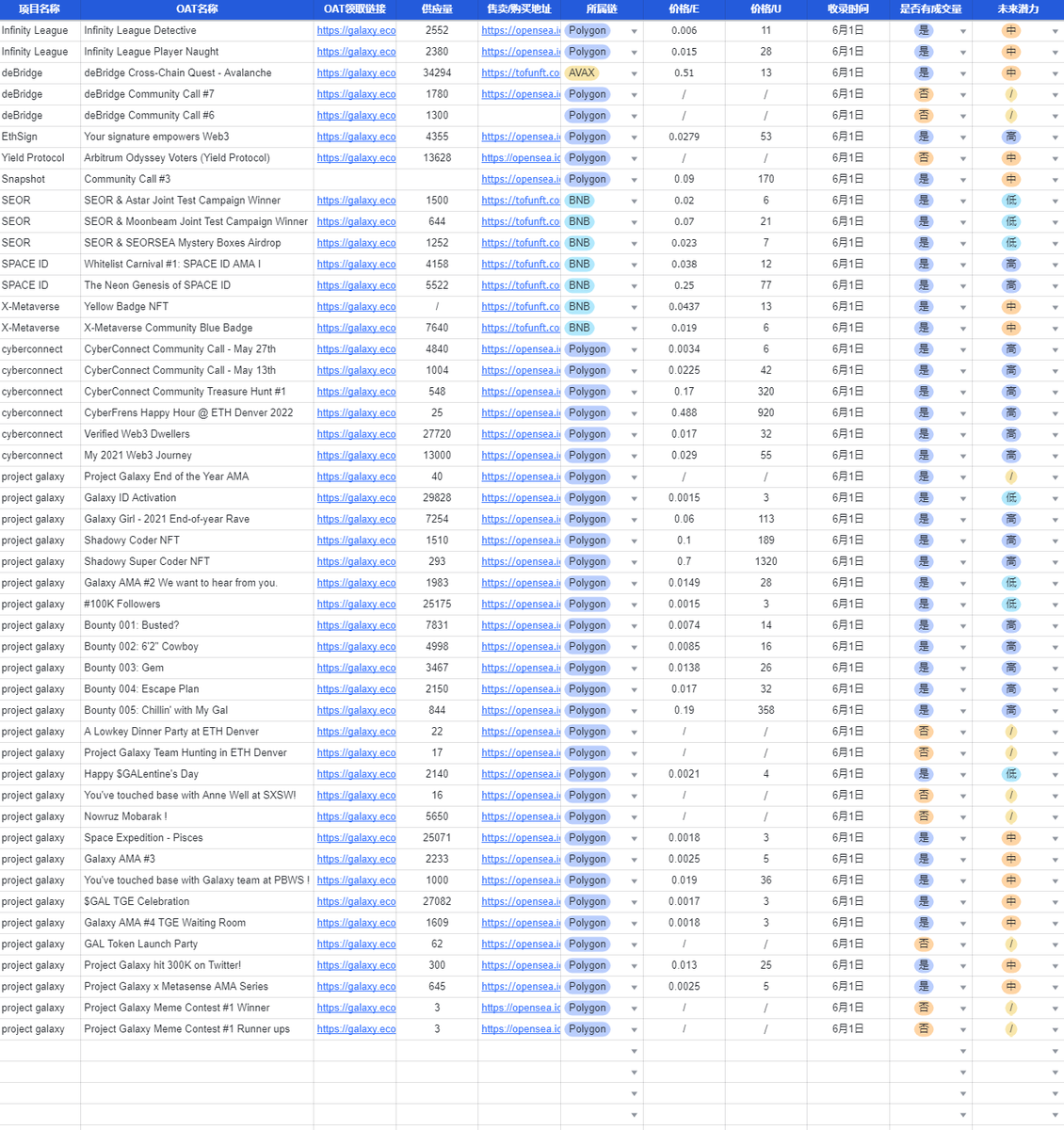Select cell A Lowkey Dinner Party at ETH Denver
Screen dimensions: 1064x1130
point(197,732)
